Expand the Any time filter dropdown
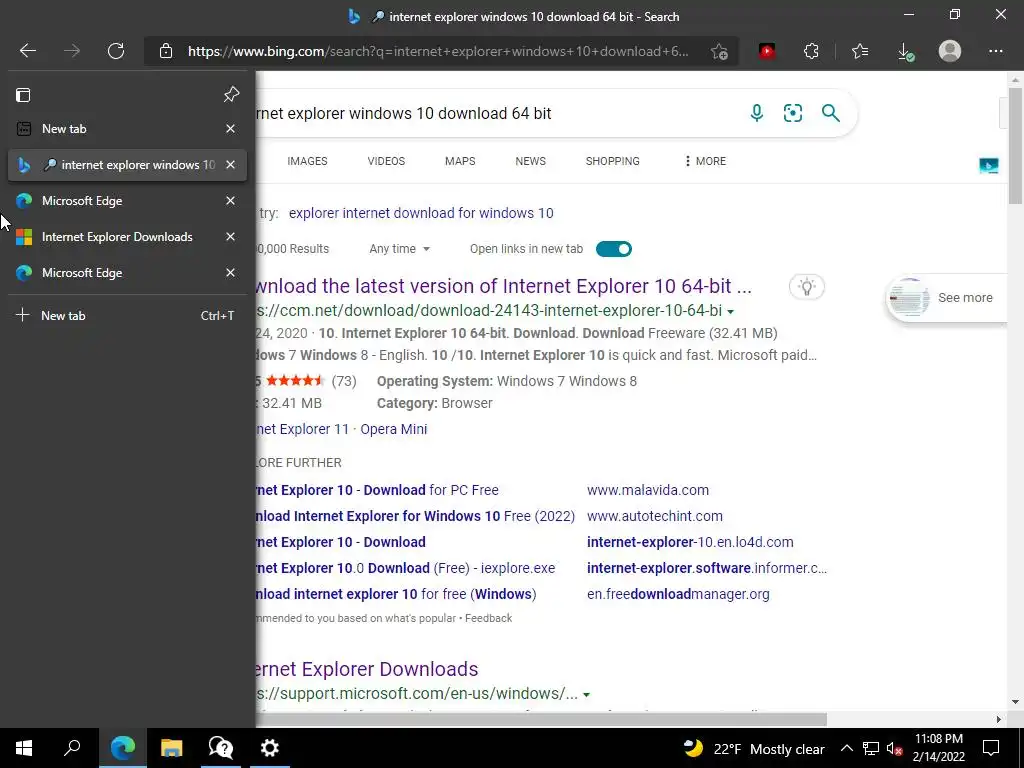Image resolution: width=1024 pixels, height=768 pixels. click(x=400, y=249)
